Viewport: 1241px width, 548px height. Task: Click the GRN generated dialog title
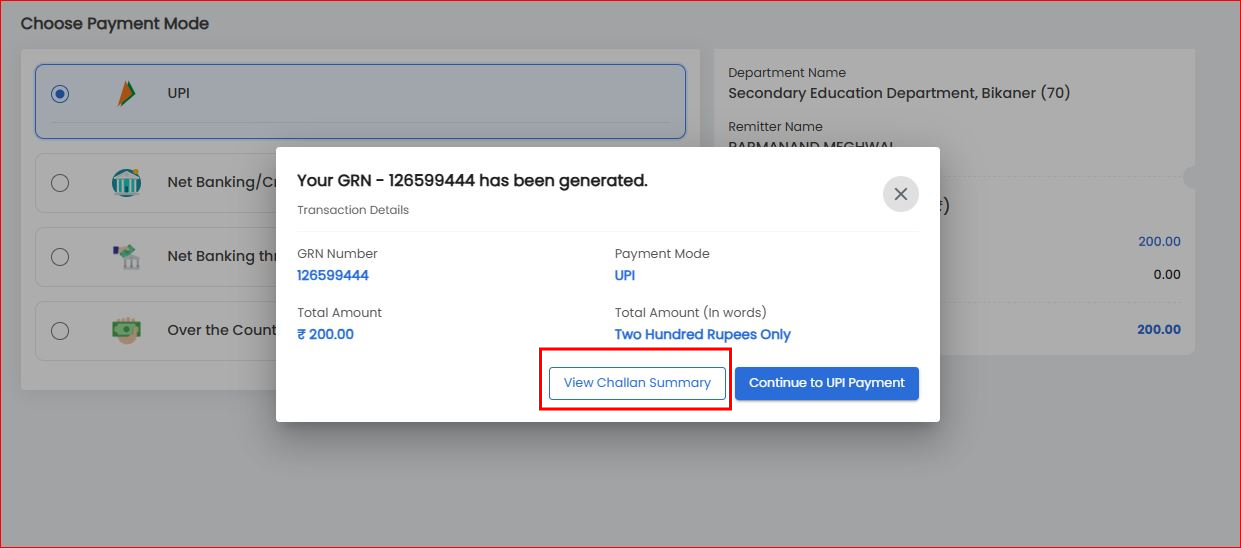pyautogui.click(x=472, y=181)
